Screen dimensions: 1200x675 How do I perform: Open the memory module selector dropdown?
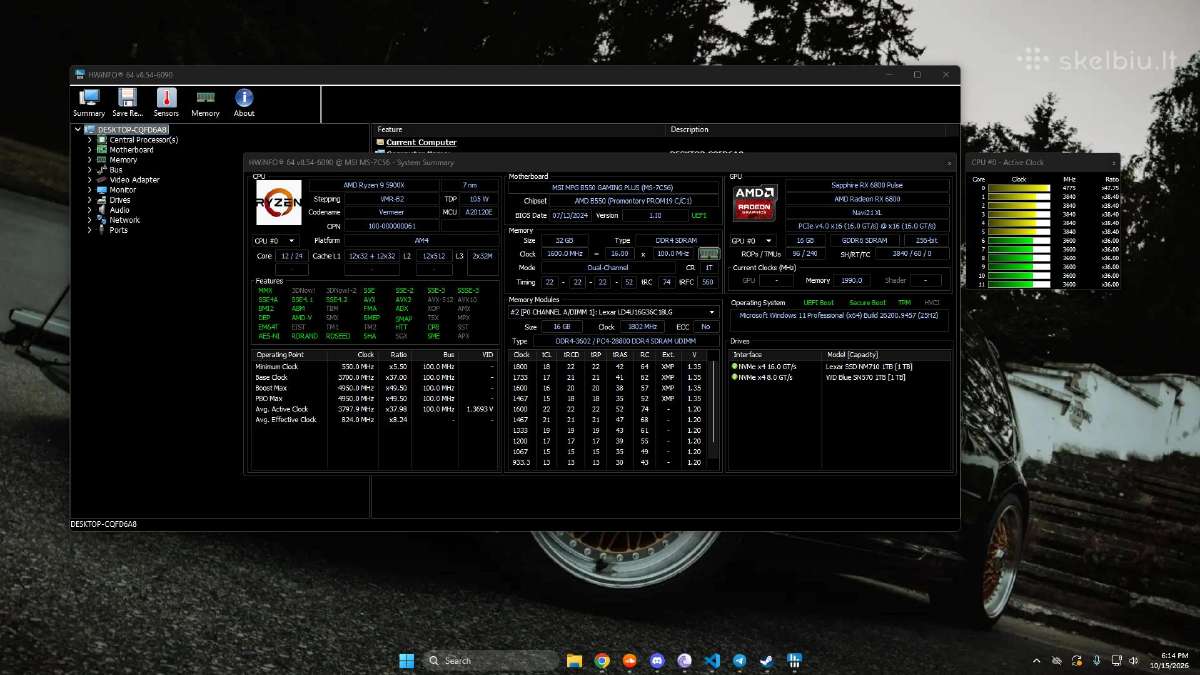613,312
